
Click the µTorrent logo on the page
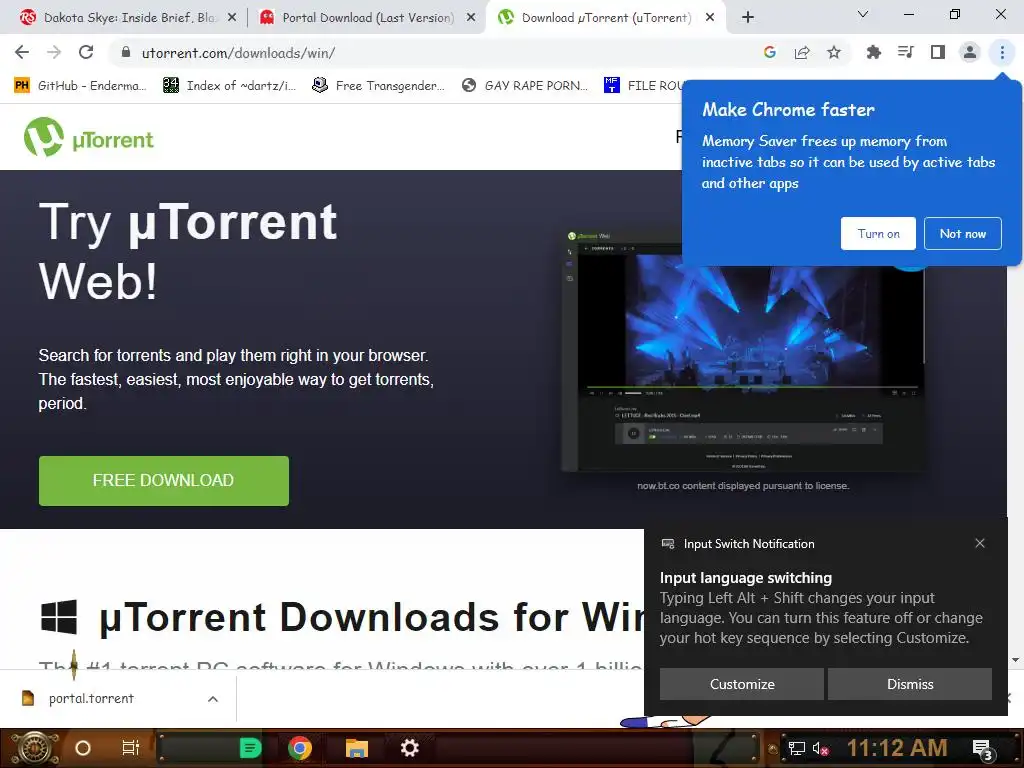coord(89,137)
